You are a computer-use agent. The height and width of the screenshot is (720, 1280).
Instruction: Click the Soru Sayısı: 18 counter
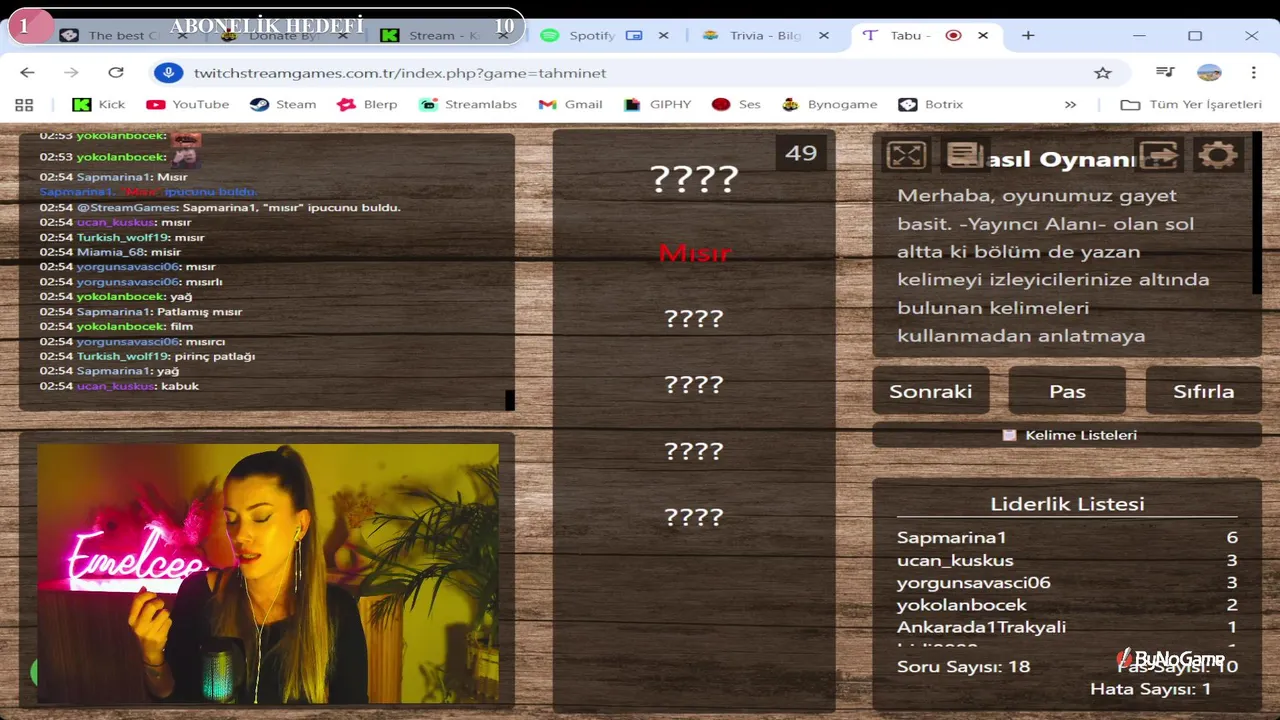(963, 666)
